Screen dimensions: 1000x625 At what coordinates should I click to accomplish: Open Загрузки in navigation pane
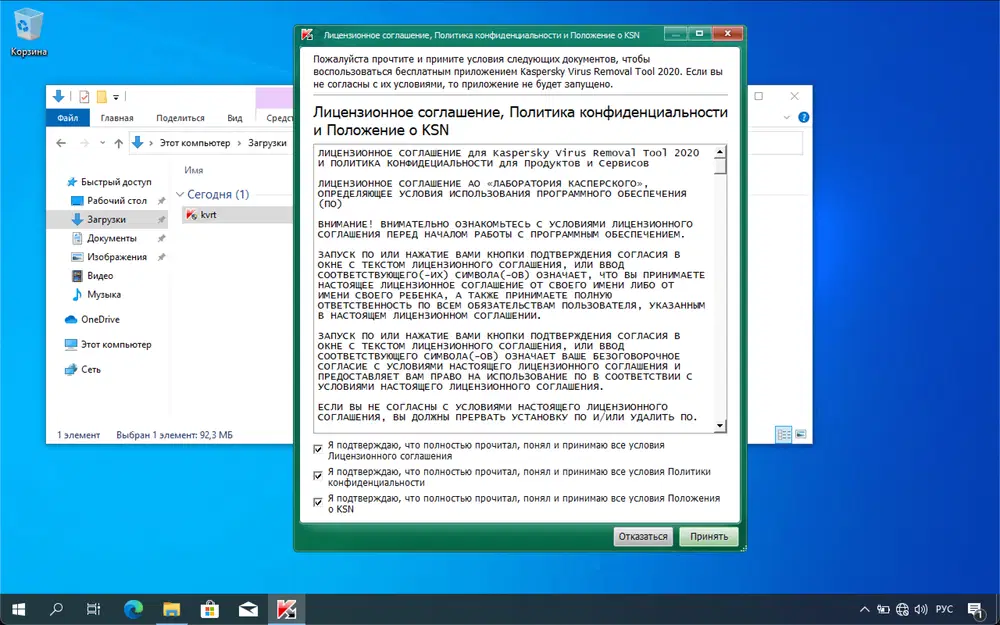pyautogui.click(x=107, y=219)
